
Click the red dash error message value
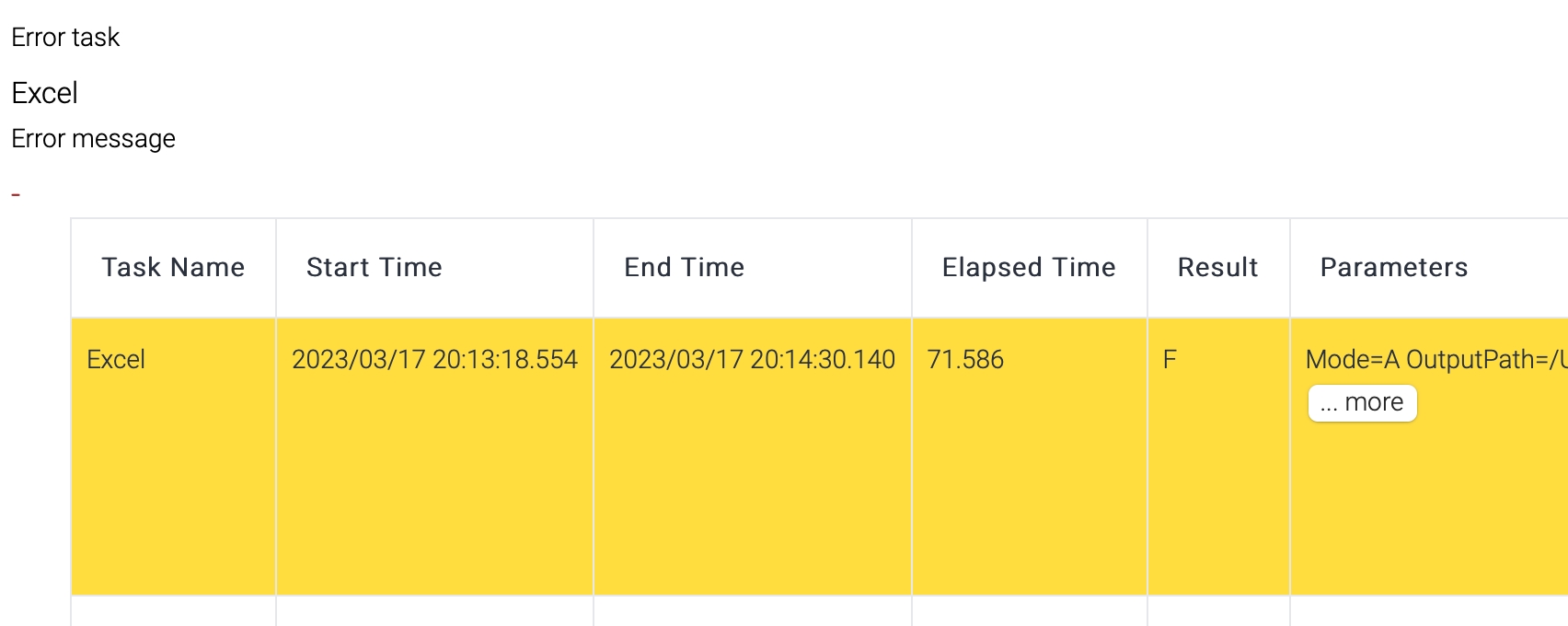[16, 194]
